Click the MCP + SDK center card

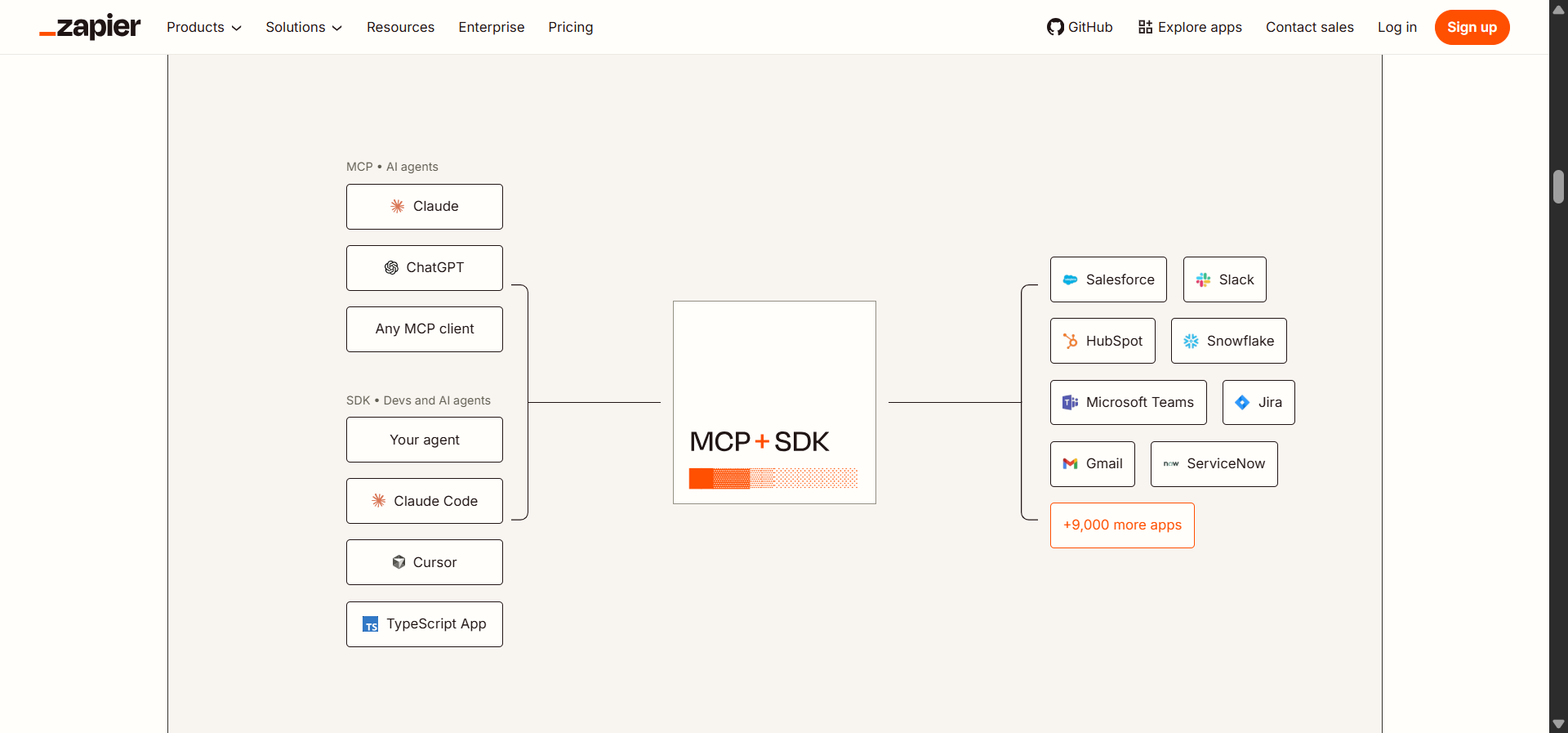click(774, 402)
